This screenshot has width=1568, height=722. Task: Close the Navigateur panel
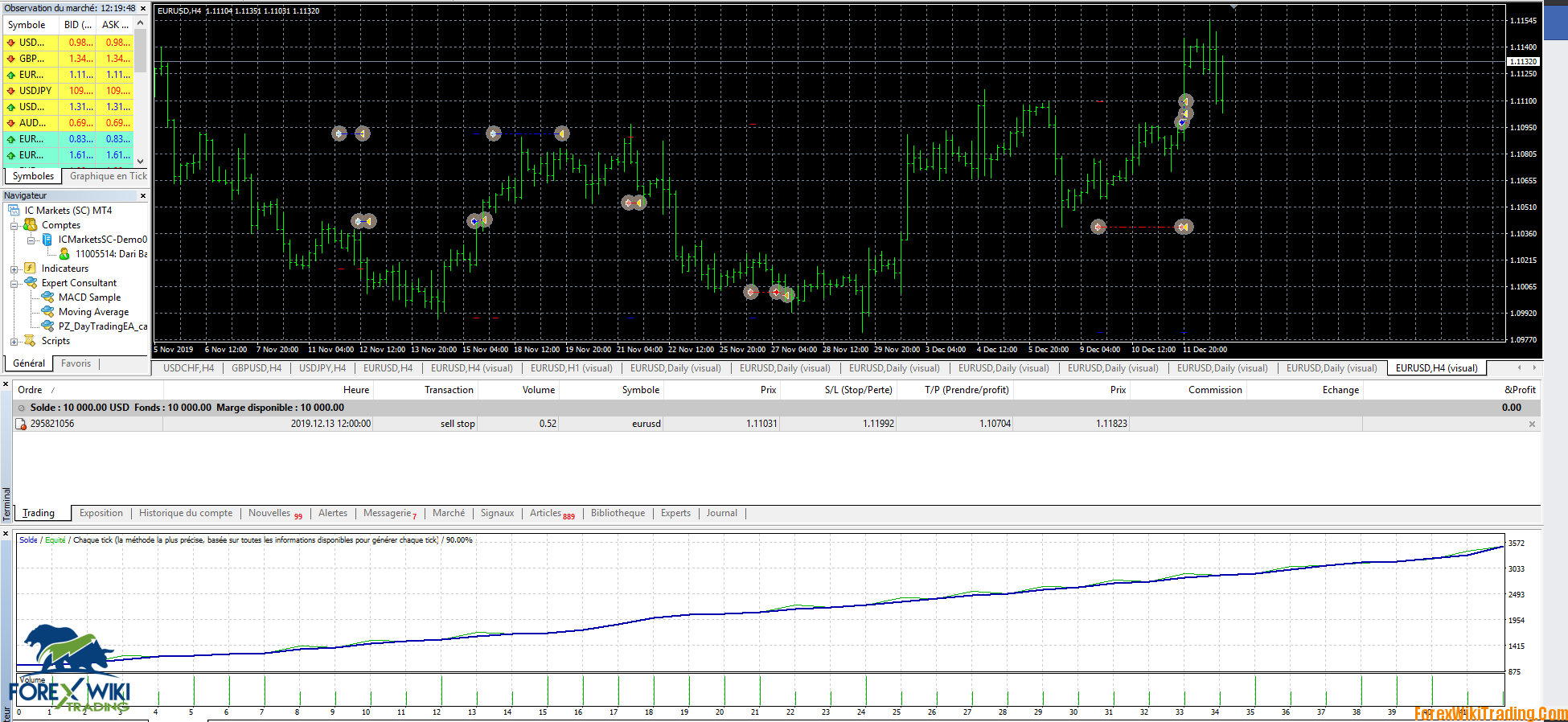143,195
